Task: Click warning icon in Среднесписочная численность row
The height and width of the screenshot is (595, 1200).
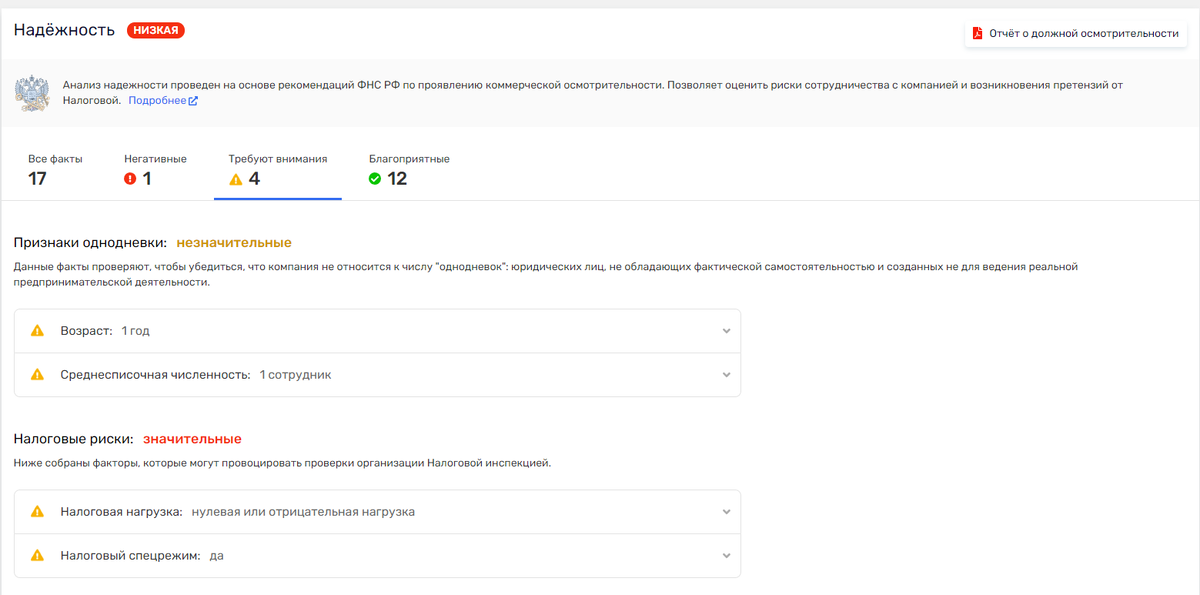Action: [x=38, y=374]
